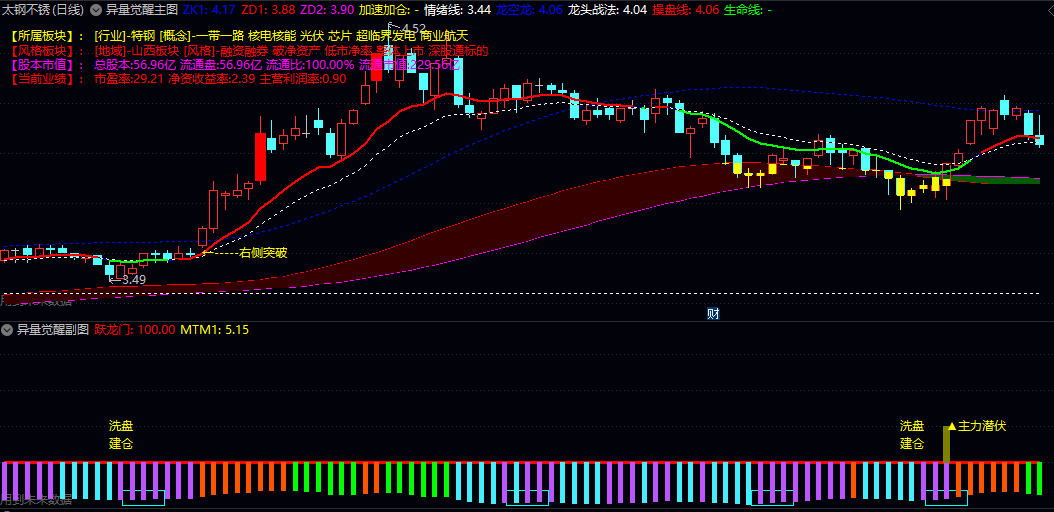Expand the 异量觉醒主图 indicator dropdown arrow
This screenshot has width=1054, height=512.
(x=96, y=10)
